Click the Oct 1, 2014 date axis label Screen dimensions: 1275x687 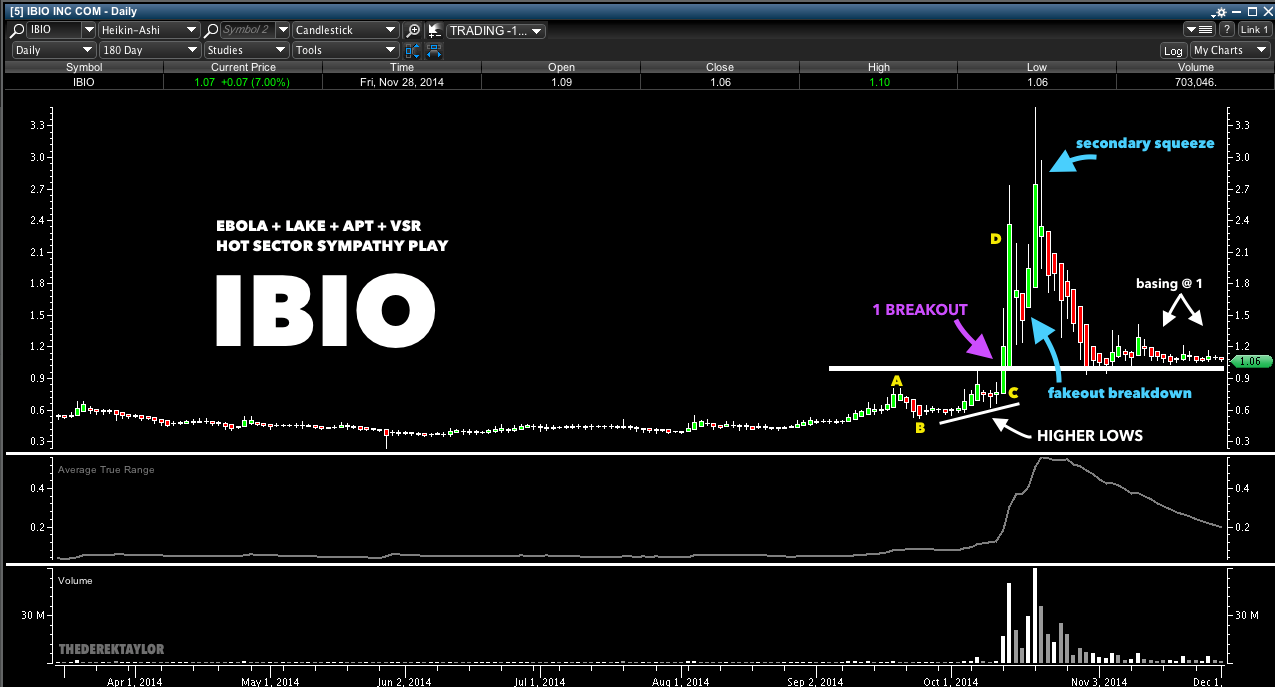pyautogui.click(x=950, y=681)
